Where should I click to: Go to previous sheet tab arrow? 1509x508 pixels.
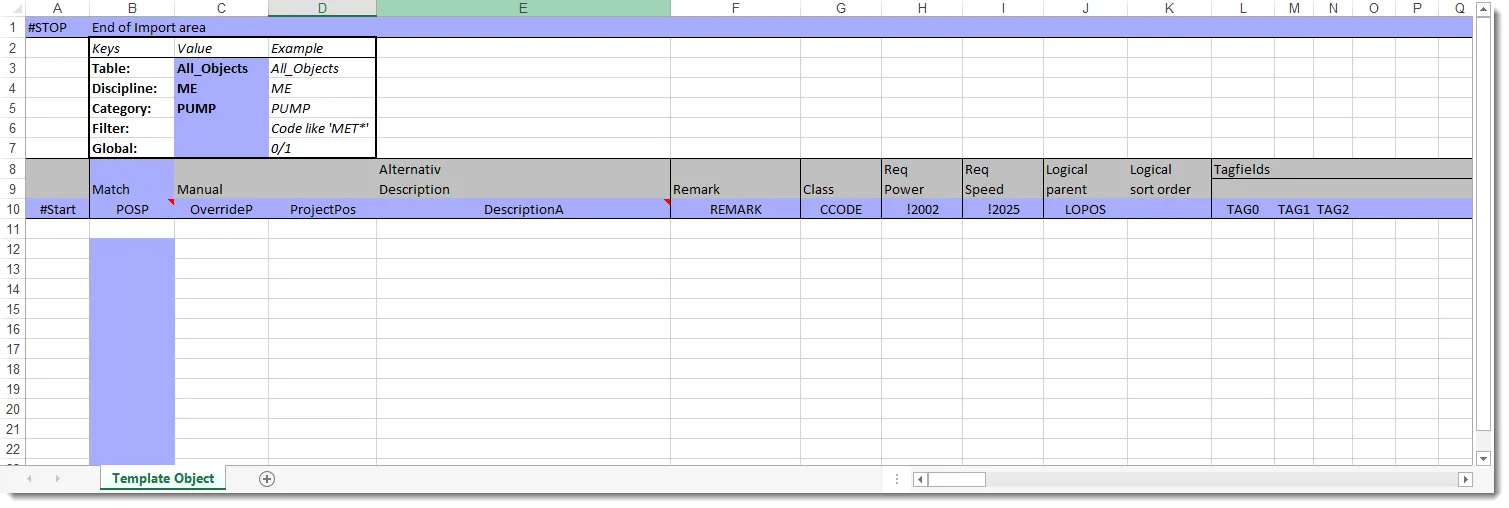[x=29, y=479]
